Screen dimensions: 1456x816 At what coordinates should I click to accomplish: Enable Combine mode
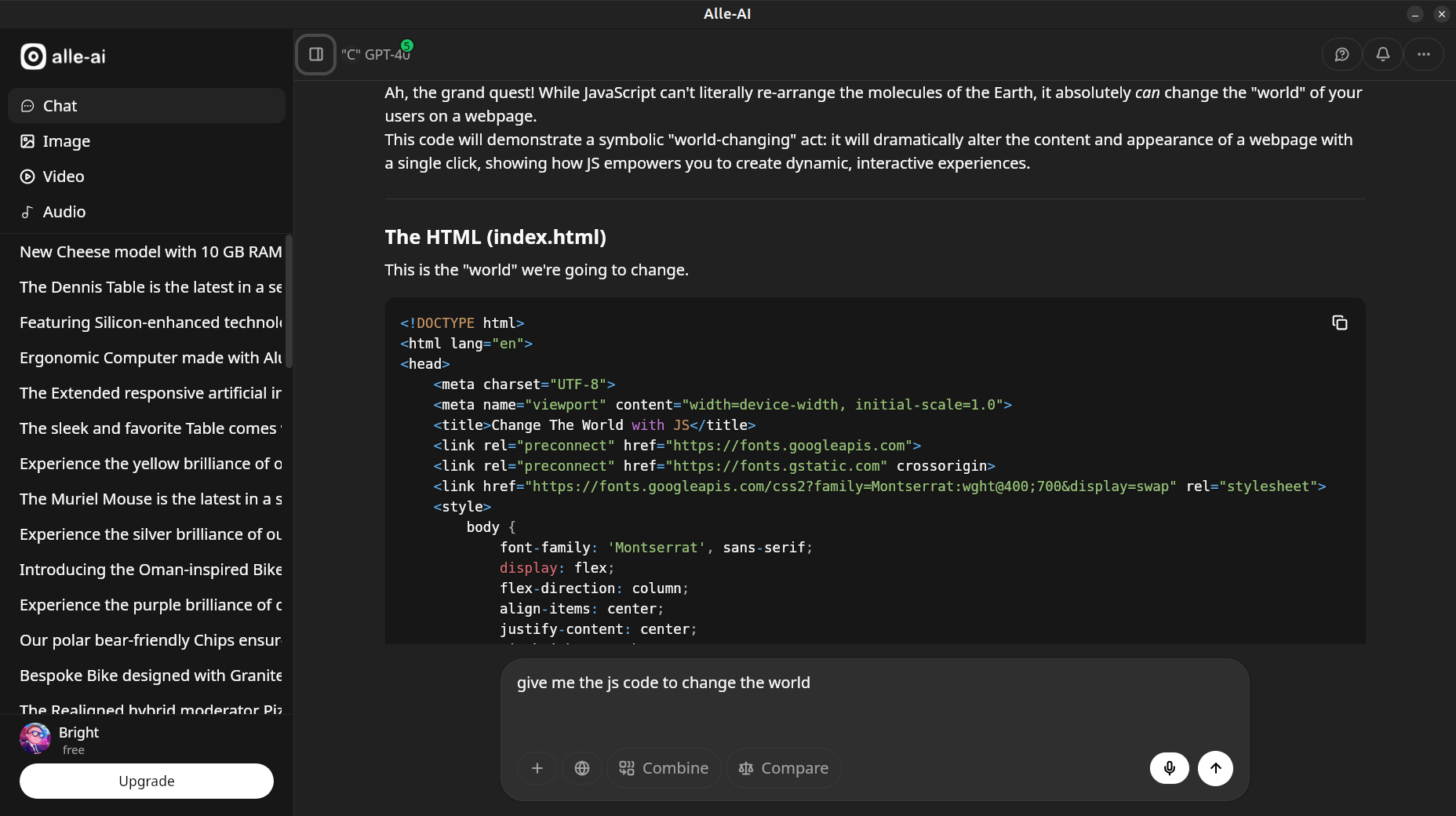coord(664,768)
